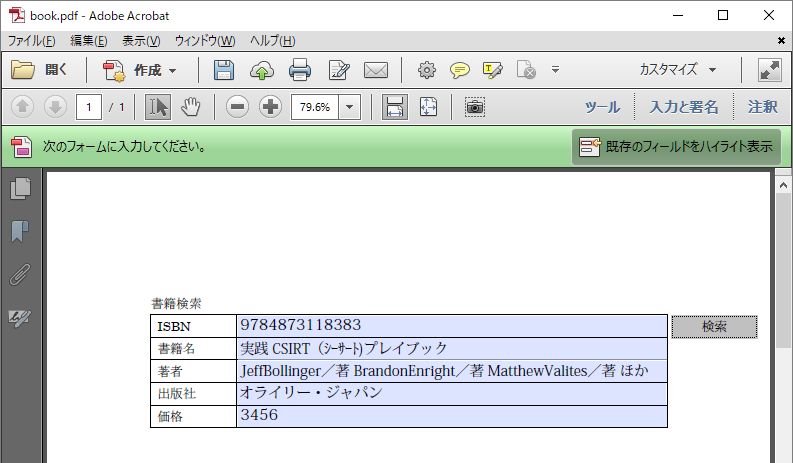
Task: Click the sticky note comment icon
Action: [x=459, y=70]
